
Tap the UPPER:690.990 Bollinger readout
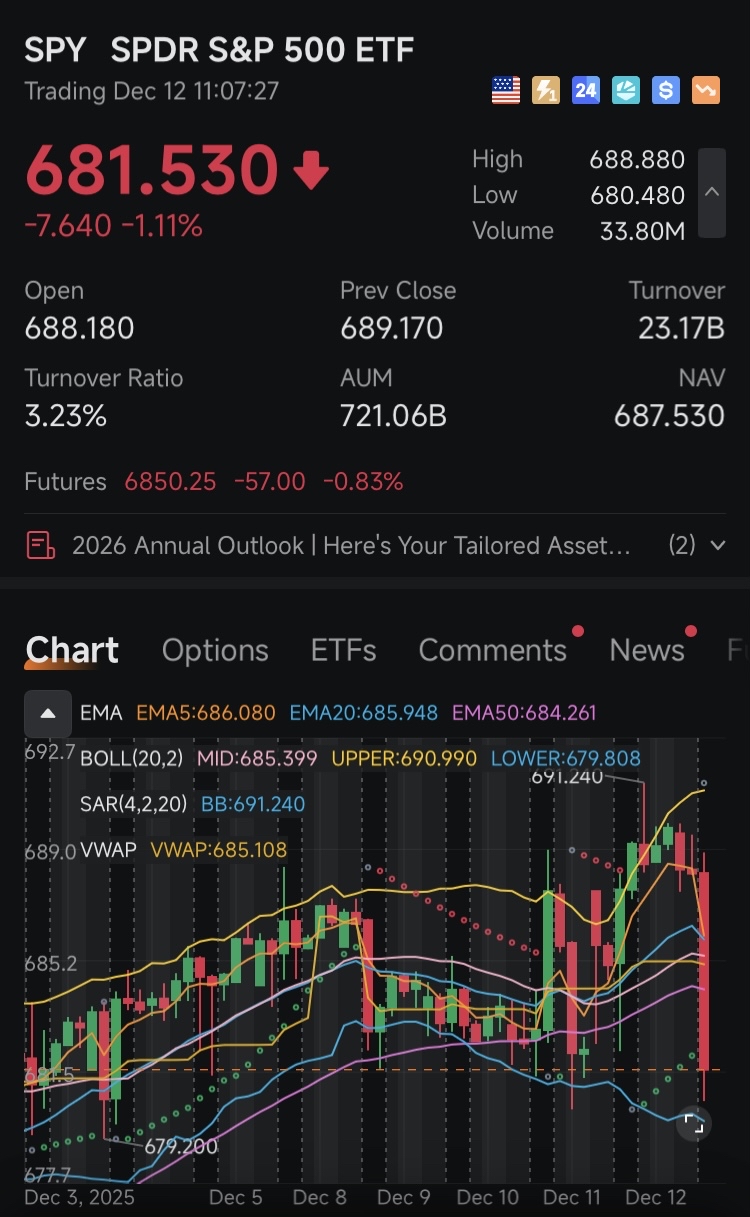coord(404,759)
